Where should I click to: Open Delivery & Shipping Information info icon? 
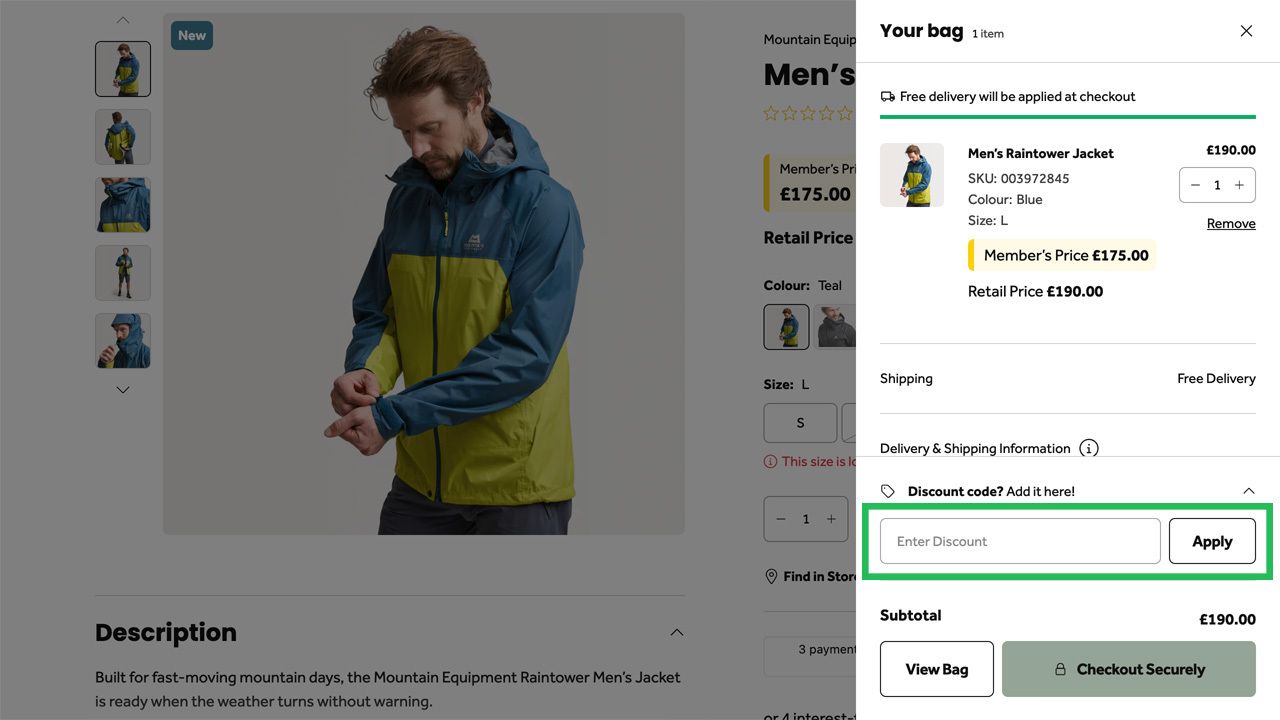(x=1087, y=448)
